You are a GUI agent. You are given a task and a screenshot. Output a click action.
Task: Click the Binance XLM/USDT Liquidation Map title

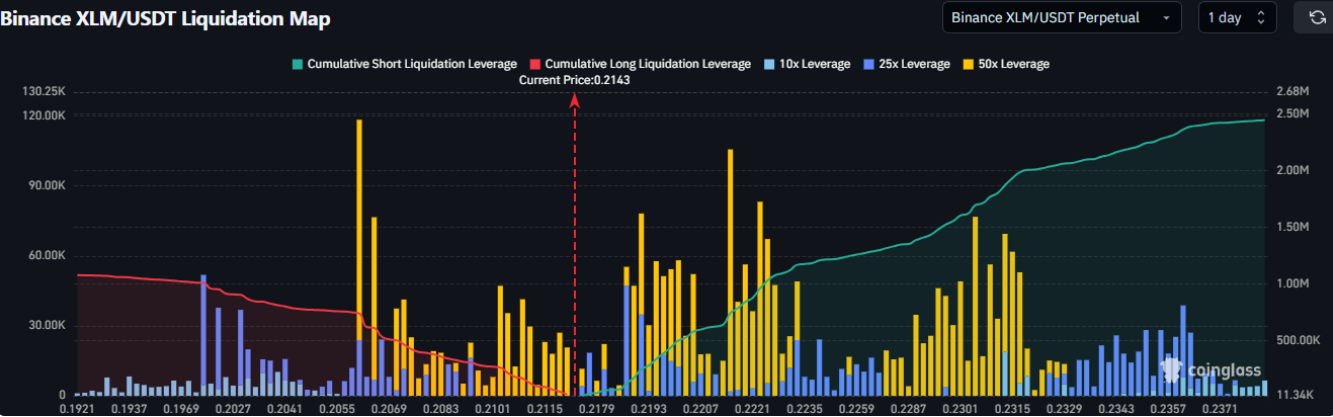[166, 19]
